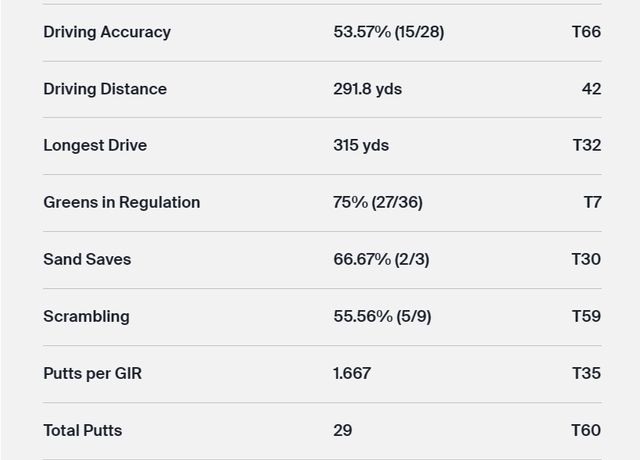Click the 291.8 yds distance value

(367, 89)
